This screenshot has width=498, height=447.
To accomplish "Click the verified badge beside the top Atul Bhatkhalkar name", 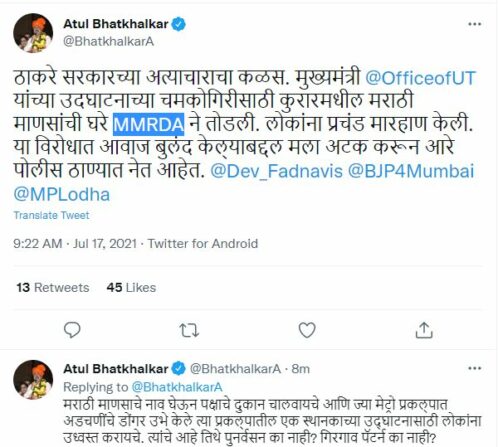I will (179, 24).
